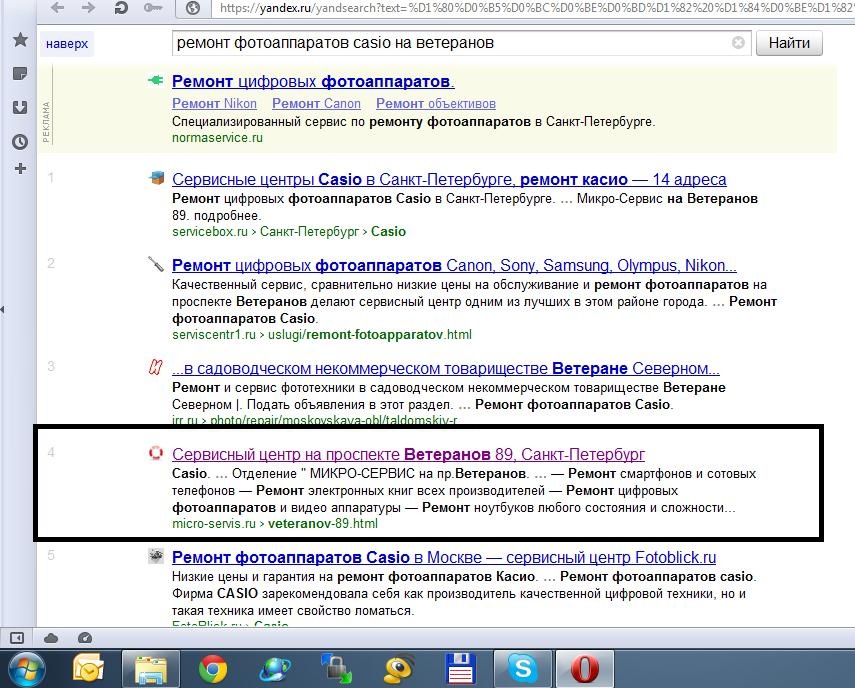Open 'Сервисный центр на проспекте Ветеранов 89'

[x=408, y=455]
